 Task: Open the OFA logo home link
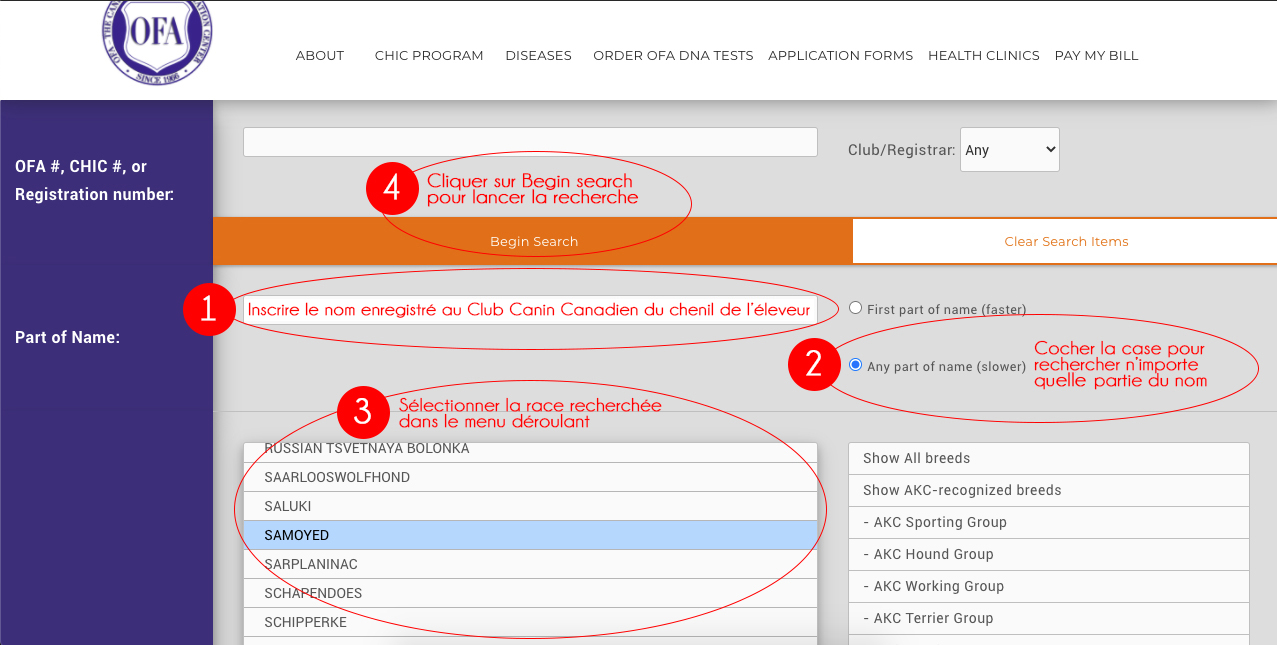(x=156, y=42)
